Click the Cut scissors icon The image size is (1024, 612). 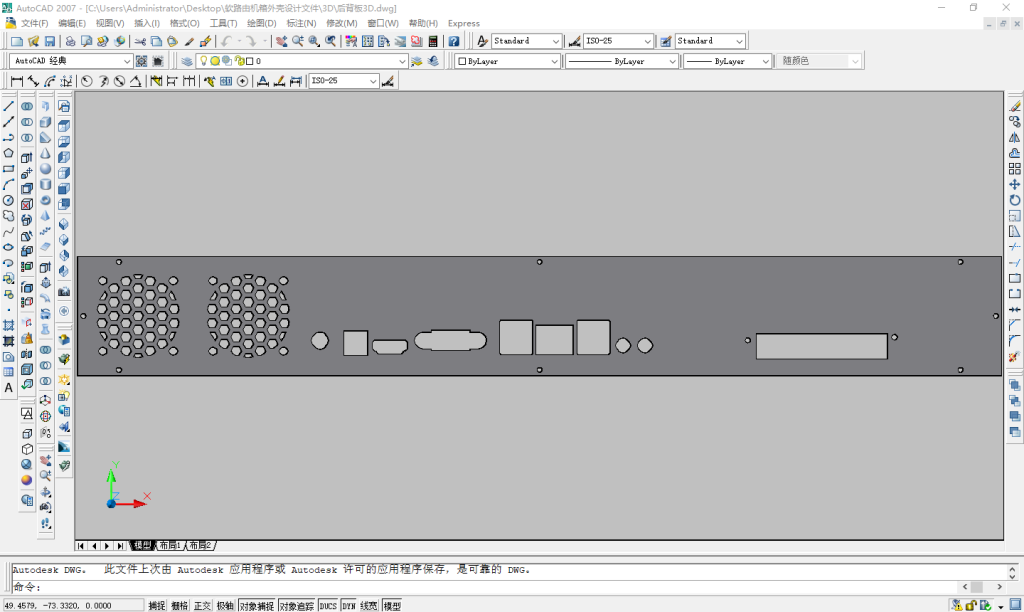click(140, 41)
